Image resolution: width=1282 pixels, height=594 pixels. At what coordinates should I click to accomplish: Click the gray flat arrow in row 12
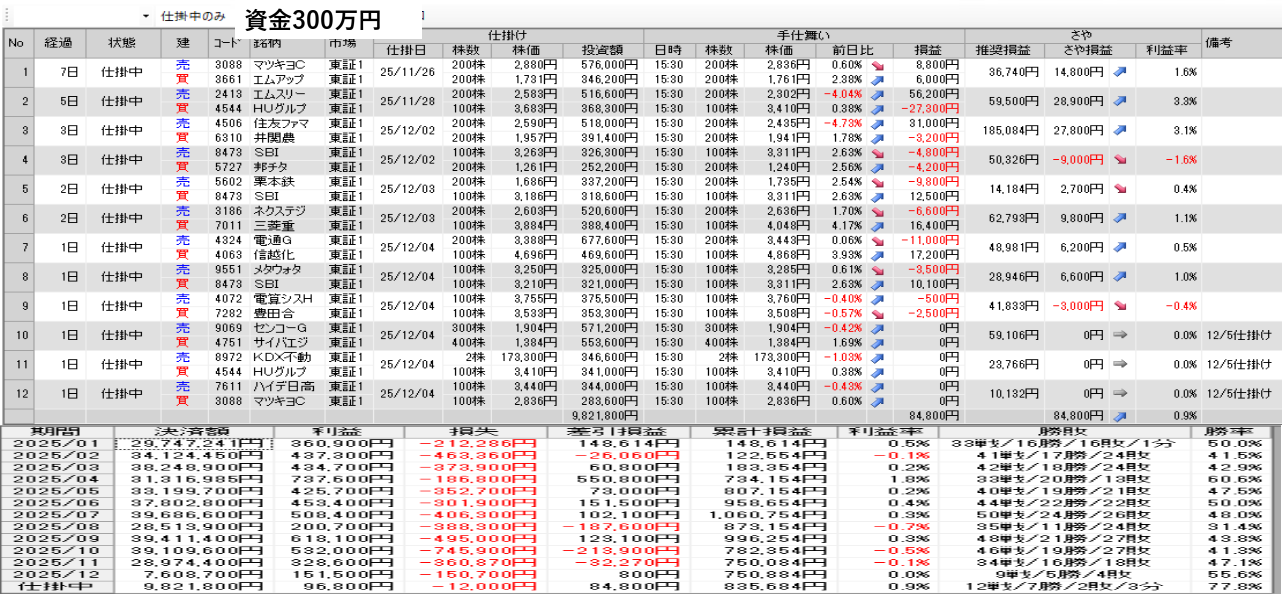tap(1120, 393)
